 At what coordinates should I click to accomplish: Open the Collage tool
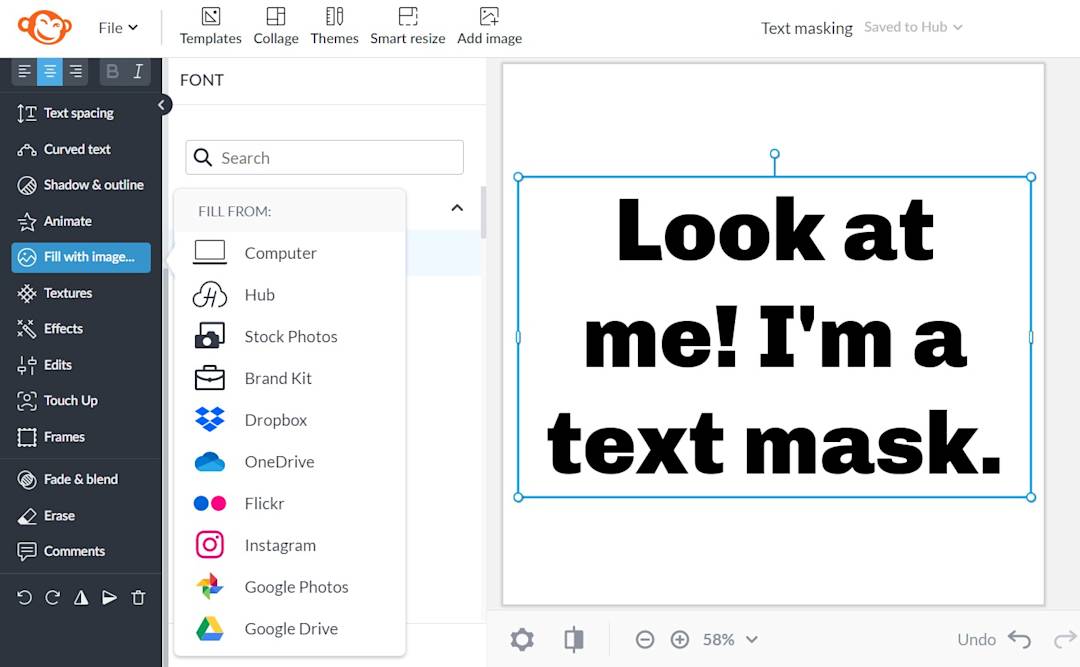276,26
